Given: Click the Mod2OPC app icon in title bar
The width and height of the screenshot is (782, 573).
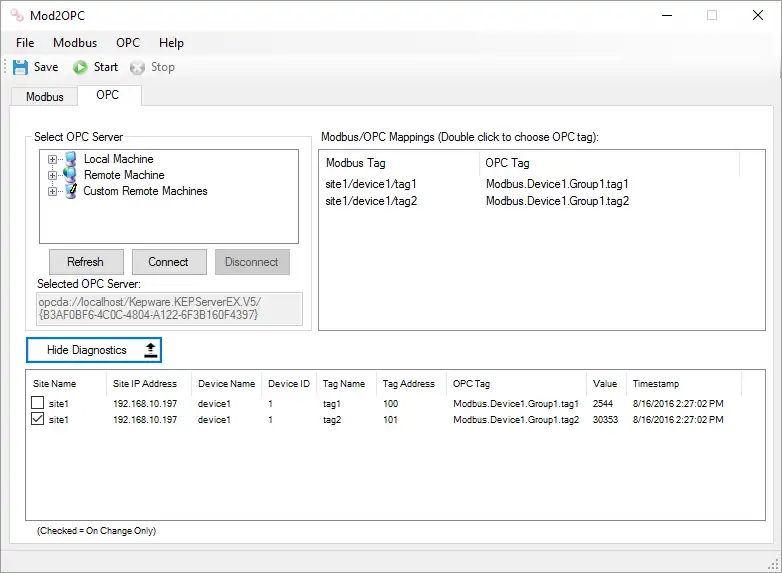Looking at the screenshot, I should click(17, 15).
